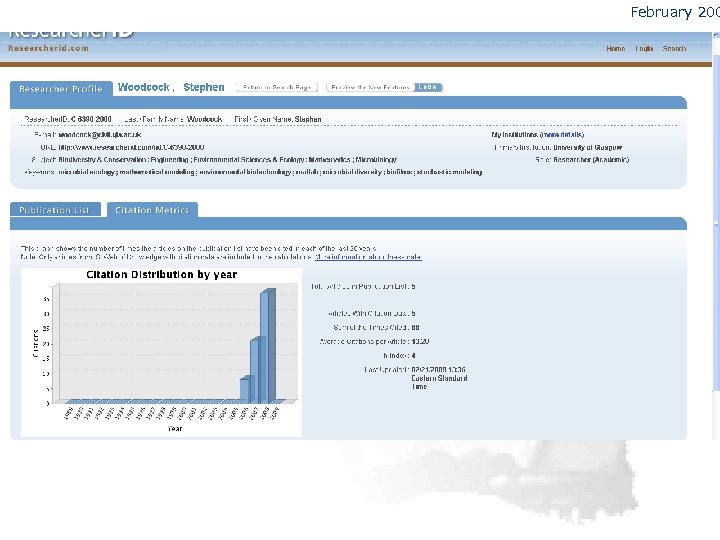Click the Average citations per article value
Viewport: 720px width, 540px height.
point(420,342)
